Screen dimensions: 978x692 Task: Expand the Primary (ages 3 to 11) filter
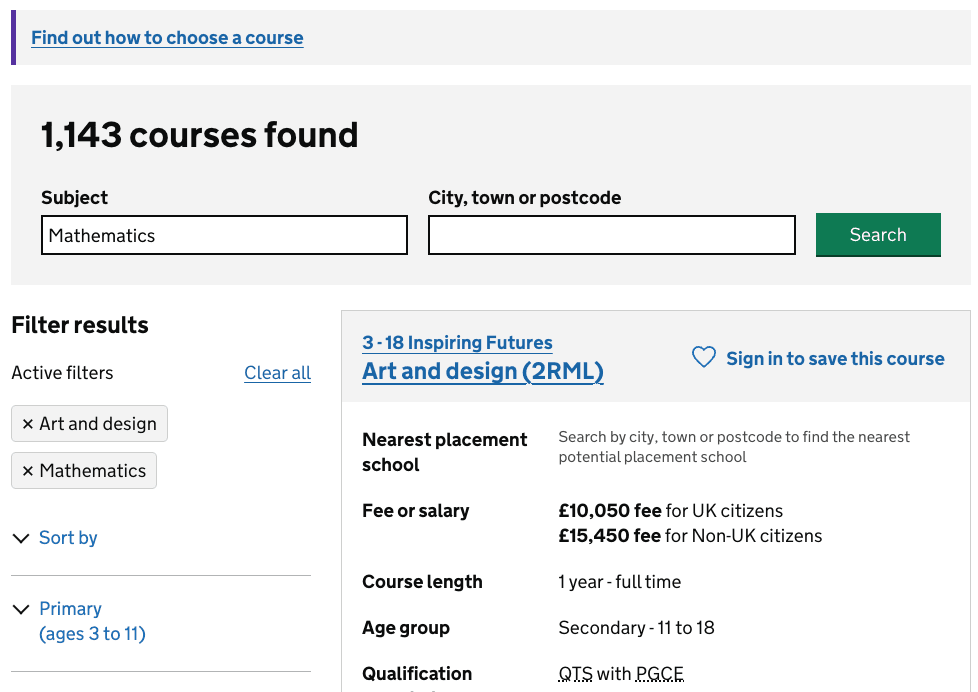(92, 621)
